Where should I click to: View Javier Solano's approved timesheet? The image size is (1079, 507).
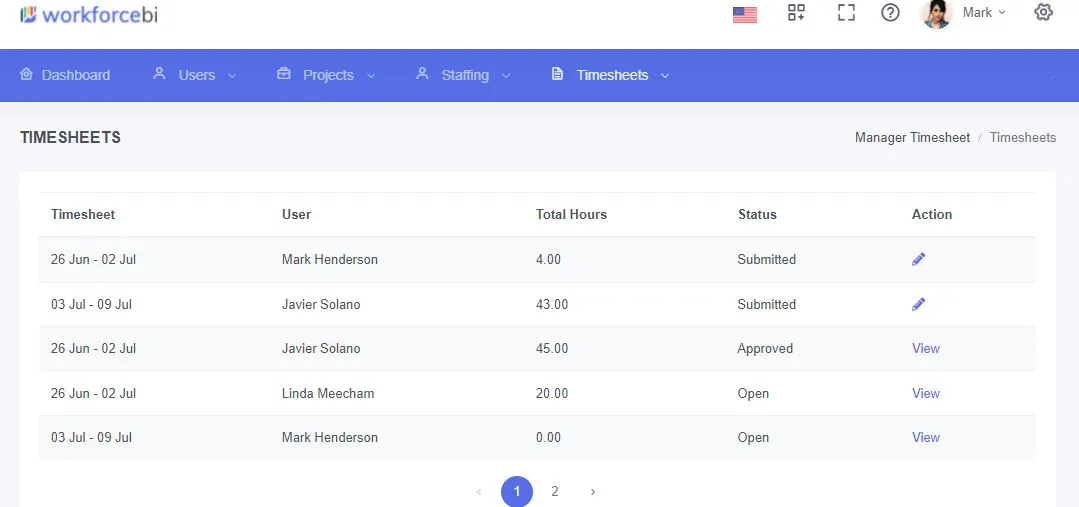tap(926, 348)
